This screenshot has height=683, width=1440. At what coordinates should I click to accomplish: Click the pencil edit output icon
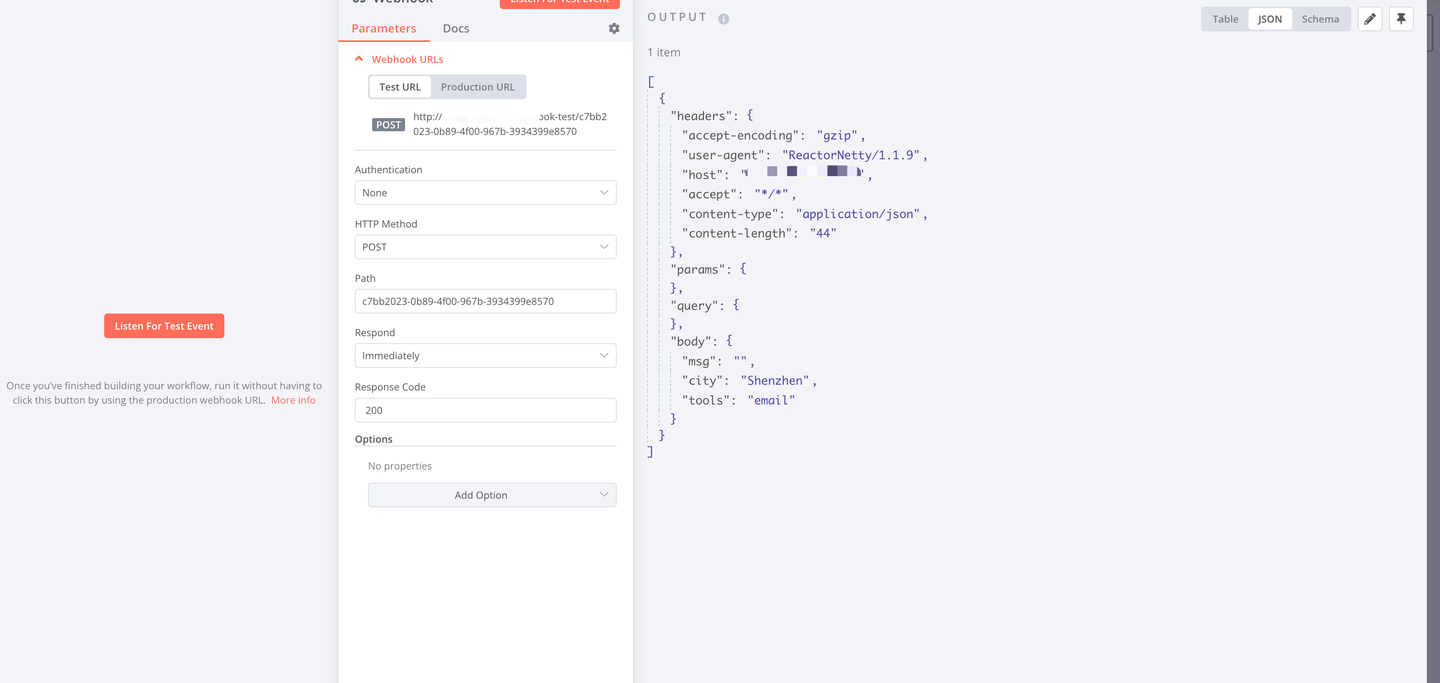tap(1370, 19)
